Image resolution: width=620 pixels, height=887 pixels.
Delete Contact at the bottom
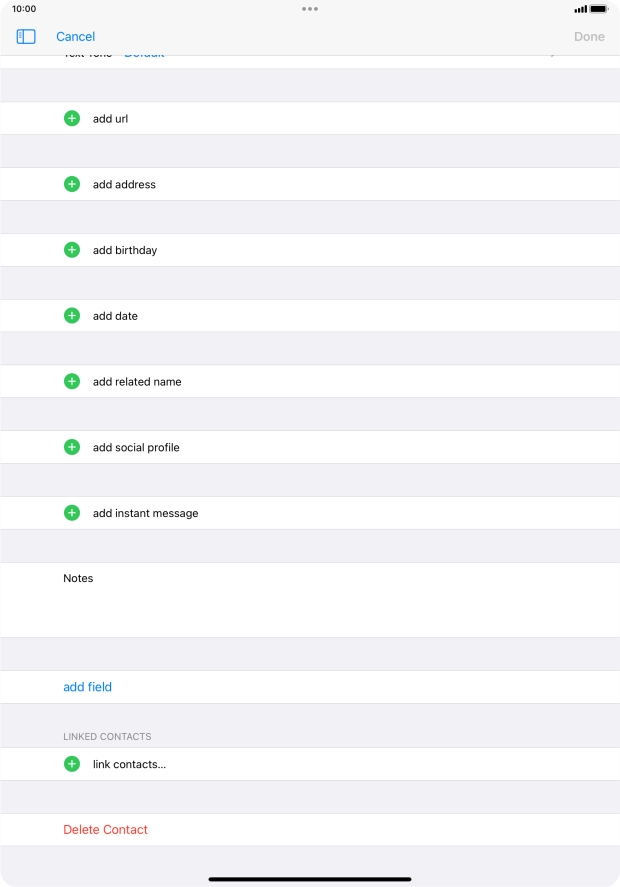click(x=105, y=830)
